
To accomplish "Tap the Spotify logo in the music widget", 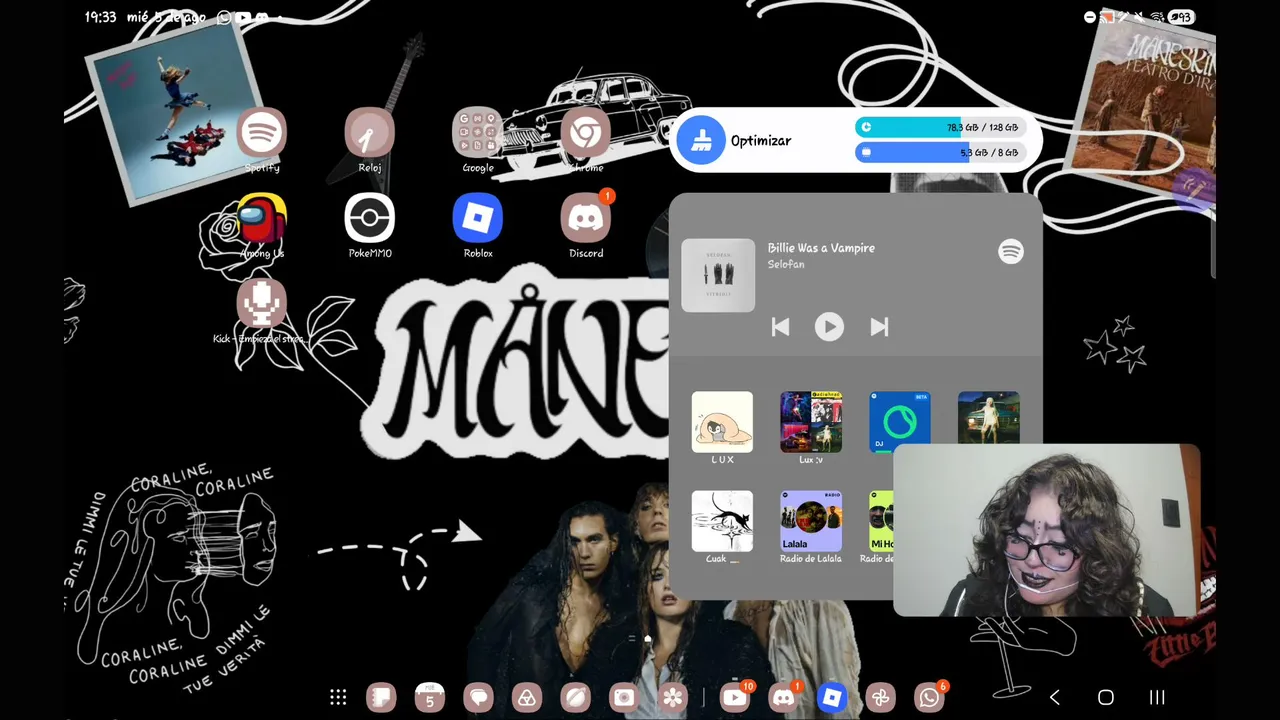I will (1011, 251).
